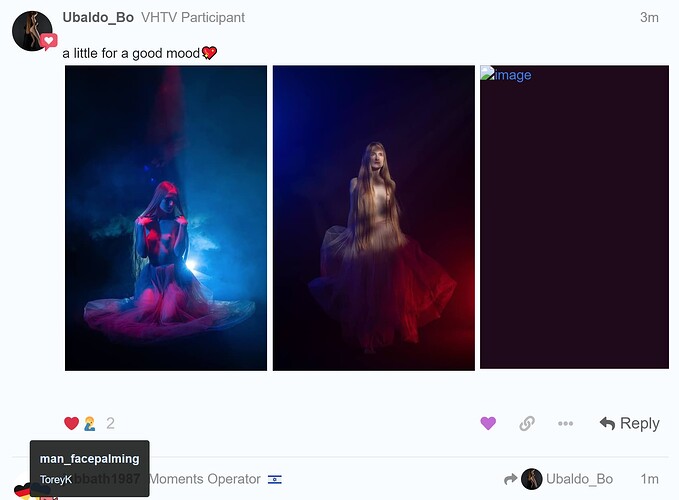679x500 pixels.
Task: Click the Reply button
Action: (630, 423)
